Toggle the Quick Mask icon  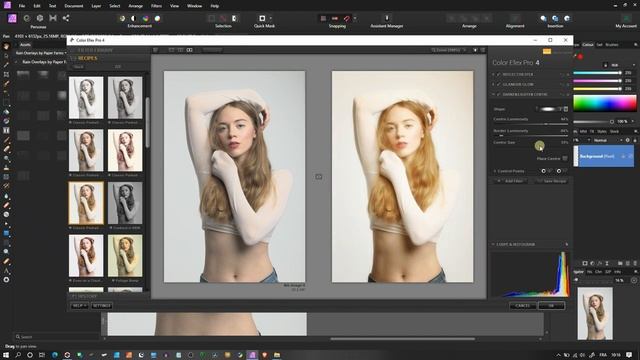point(262,18)
